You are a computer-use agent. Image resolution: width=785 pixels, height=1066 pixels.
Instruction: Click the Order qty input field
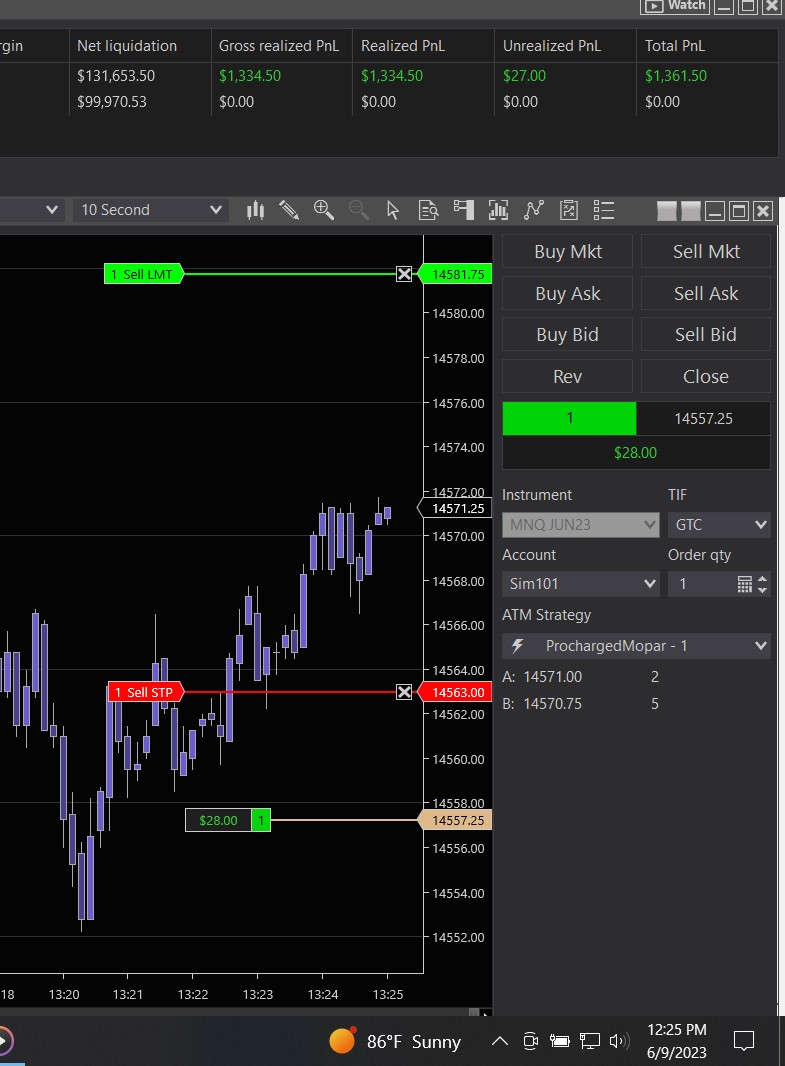(701, 584)
